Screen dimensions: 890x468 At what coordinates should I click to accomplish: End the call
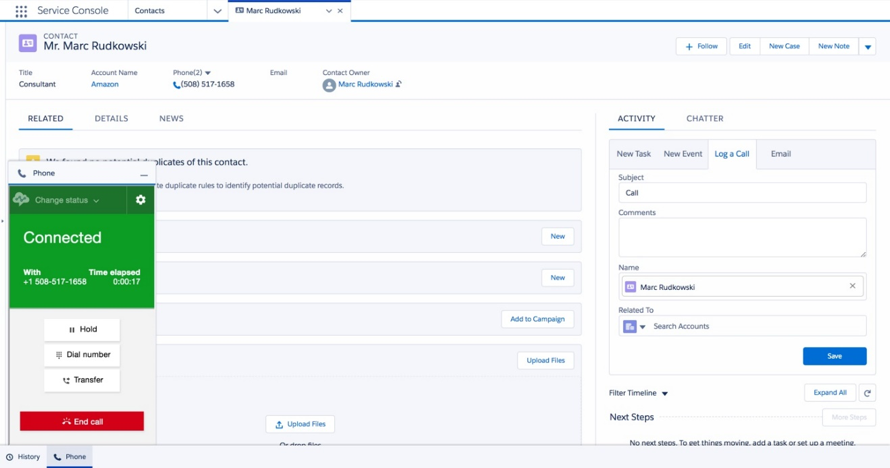(82, 421)
